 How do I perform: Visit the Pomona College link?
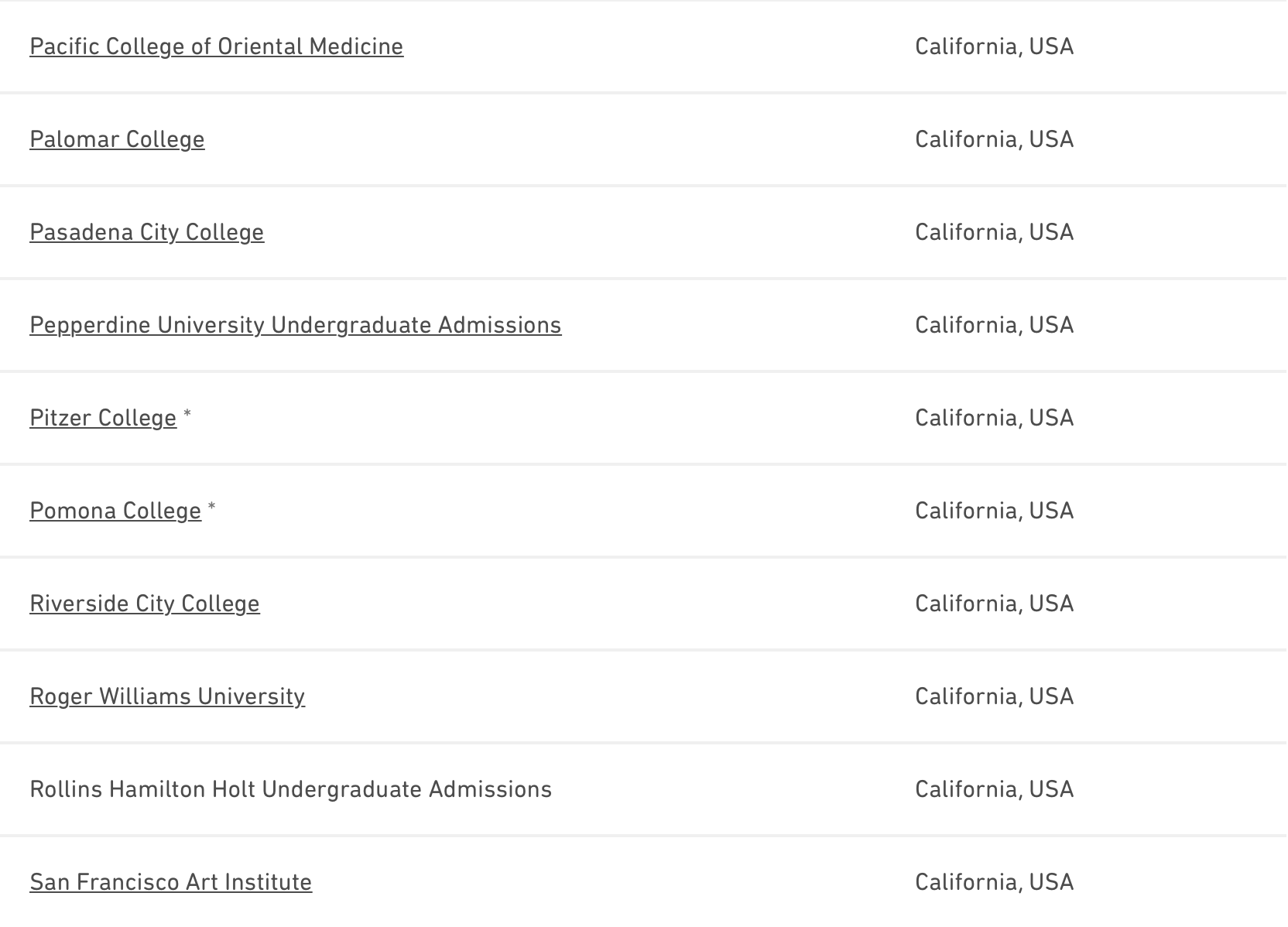(115, 511)
